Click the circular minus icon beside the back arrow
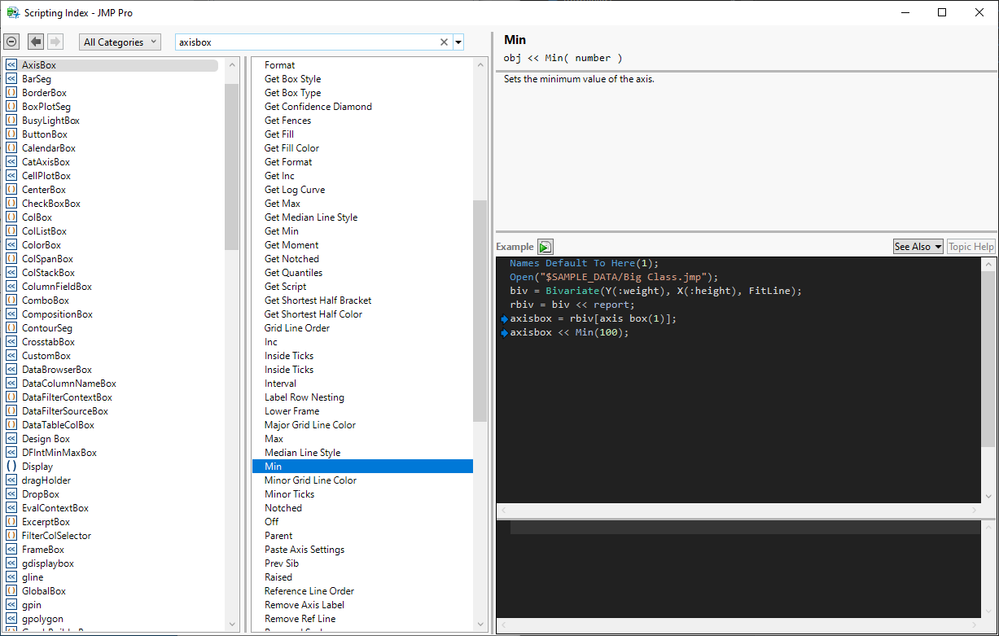This screenshot has width=999, height=636. pos(12,42)
